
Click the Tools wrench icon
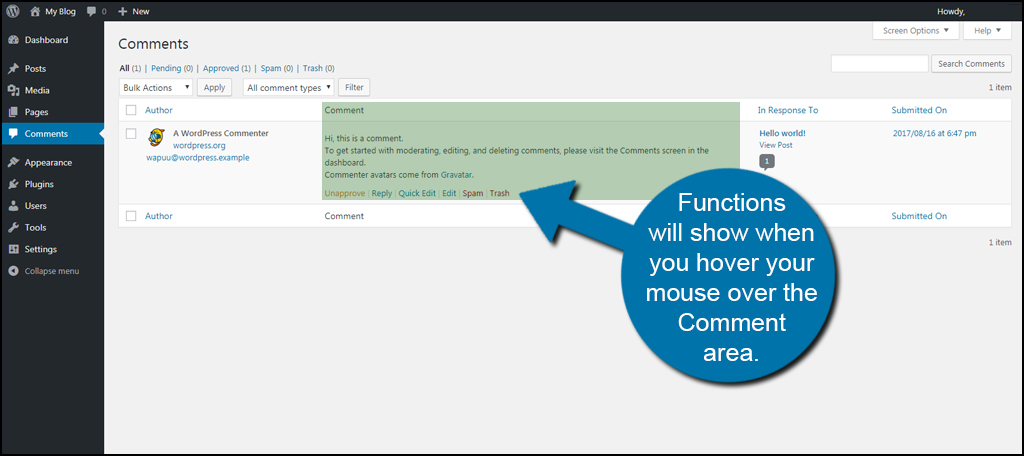(12, 228)
